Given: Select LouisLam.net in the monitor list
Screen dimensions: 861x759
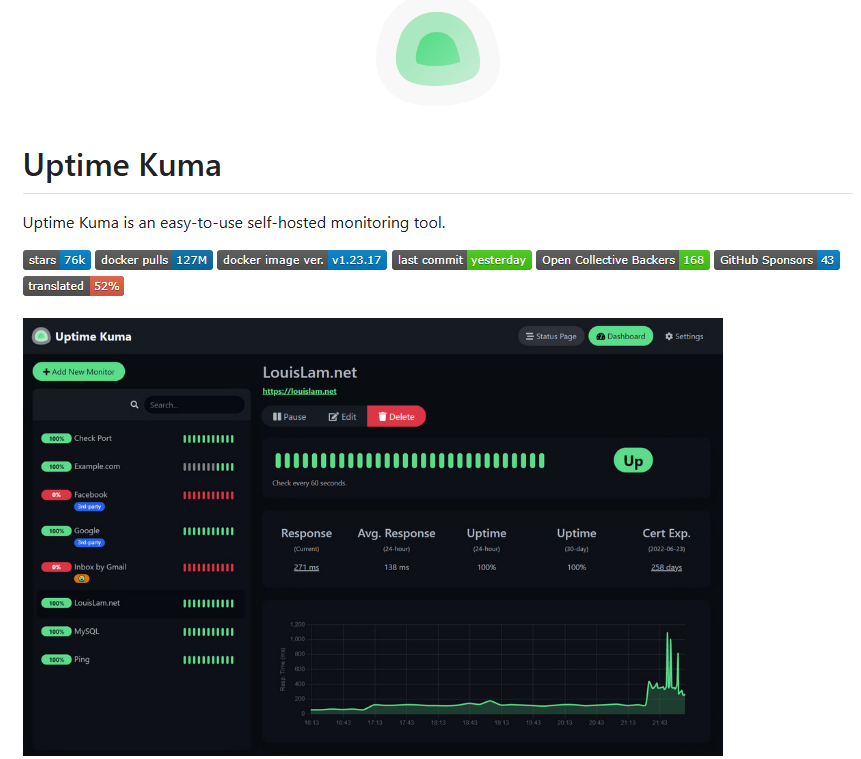Looking at the screenshot, I should [97, 603].
